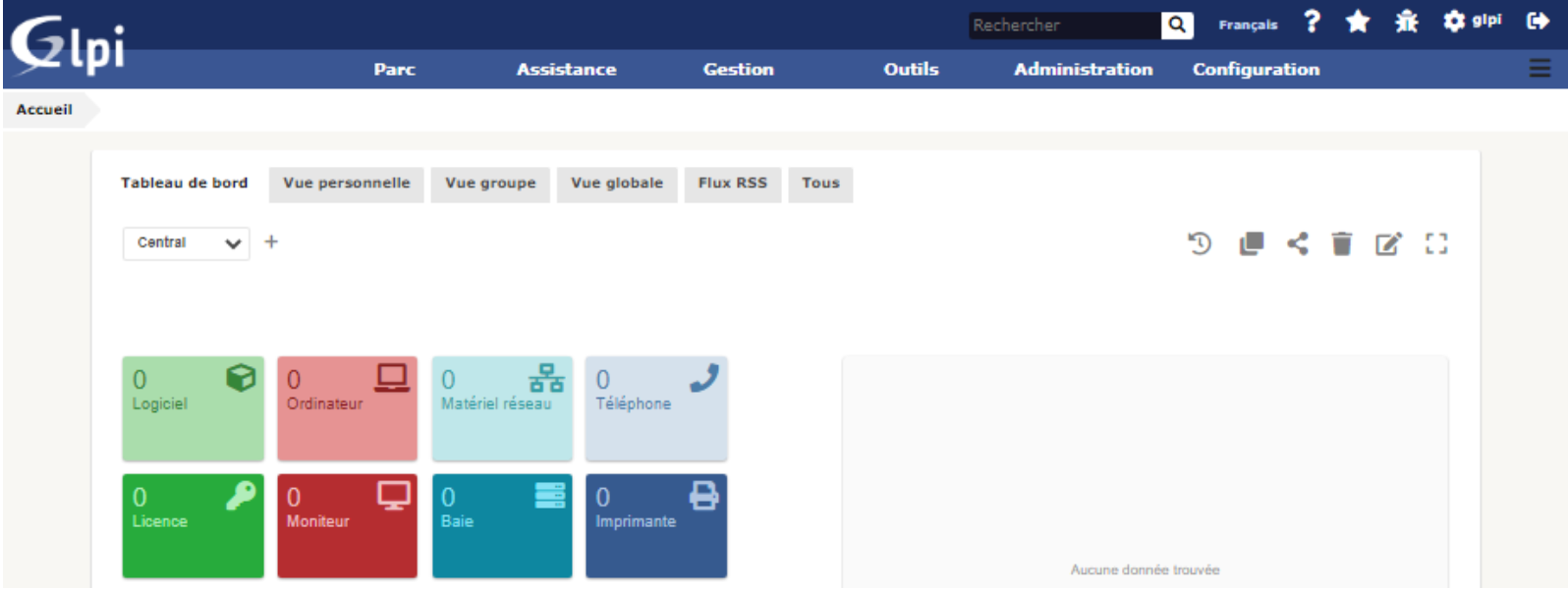Toggle debug mode bug icon

[1406, 22]
